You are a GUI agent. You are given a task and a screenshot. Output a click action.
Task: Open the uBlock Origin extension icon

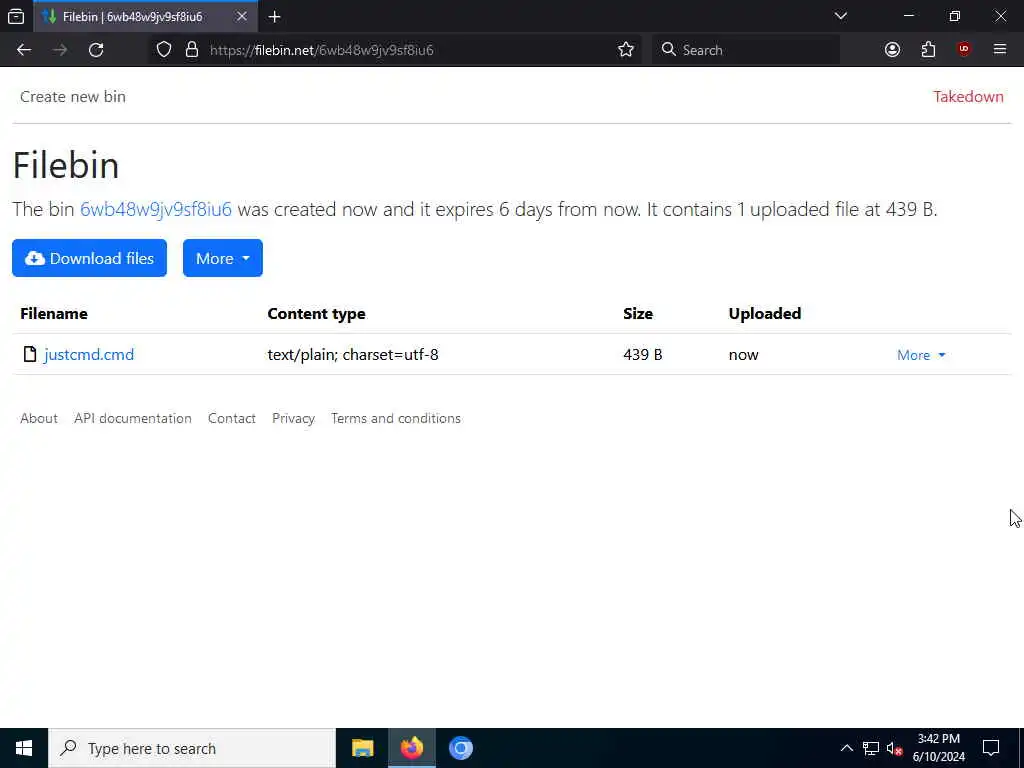click(x=963, y=50)
